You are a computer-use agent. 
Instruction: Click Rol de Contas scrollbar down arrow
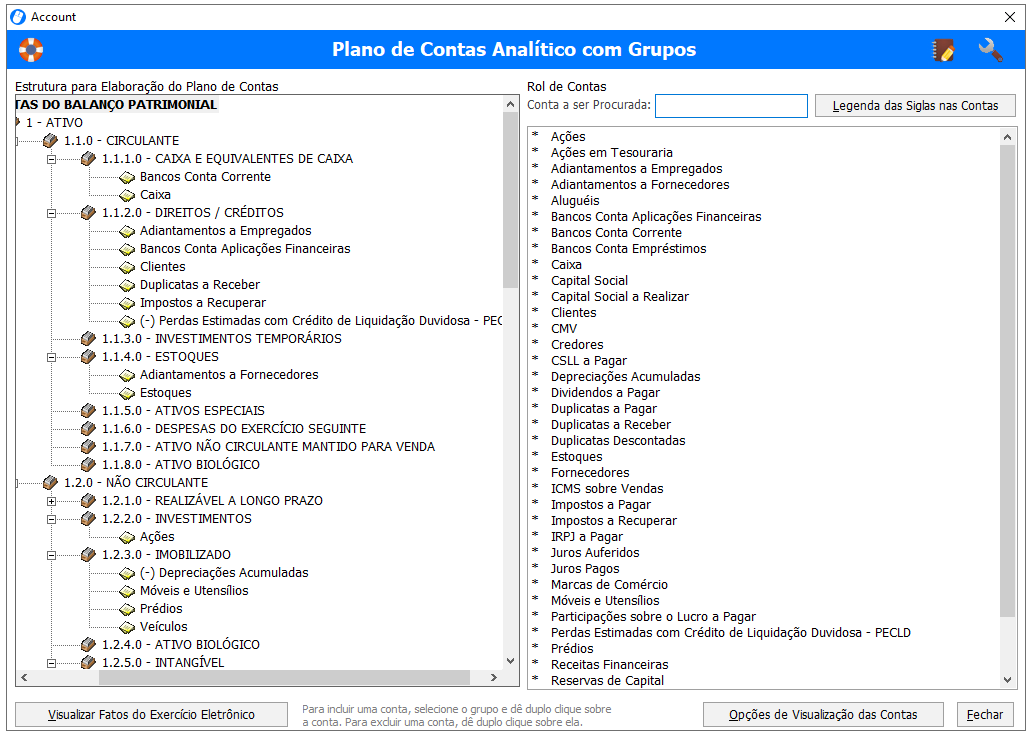pyautogui.click(x=1007, y=680)
